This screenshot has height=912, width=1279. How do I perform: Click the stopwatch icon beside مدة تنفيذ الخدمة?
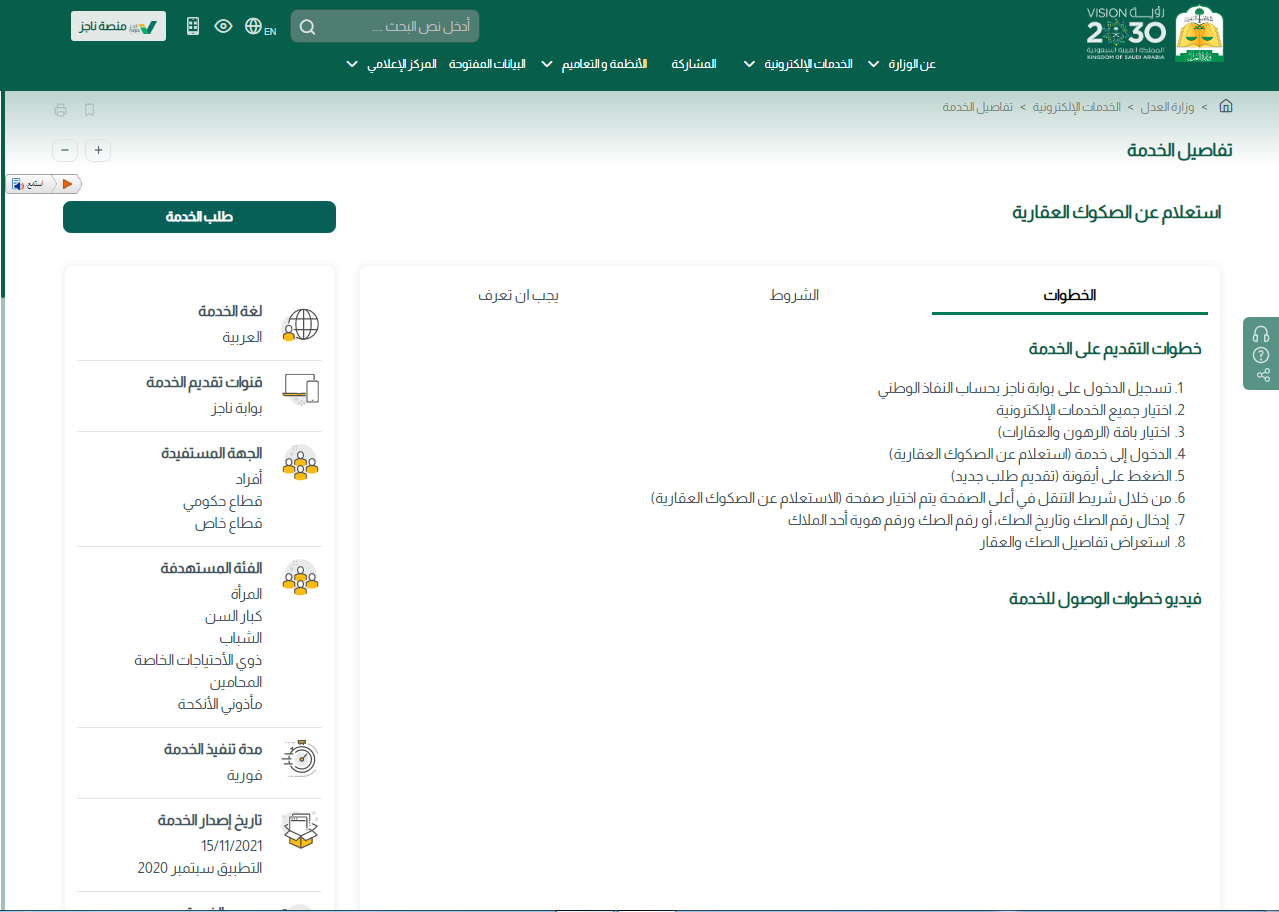[301, 758]
